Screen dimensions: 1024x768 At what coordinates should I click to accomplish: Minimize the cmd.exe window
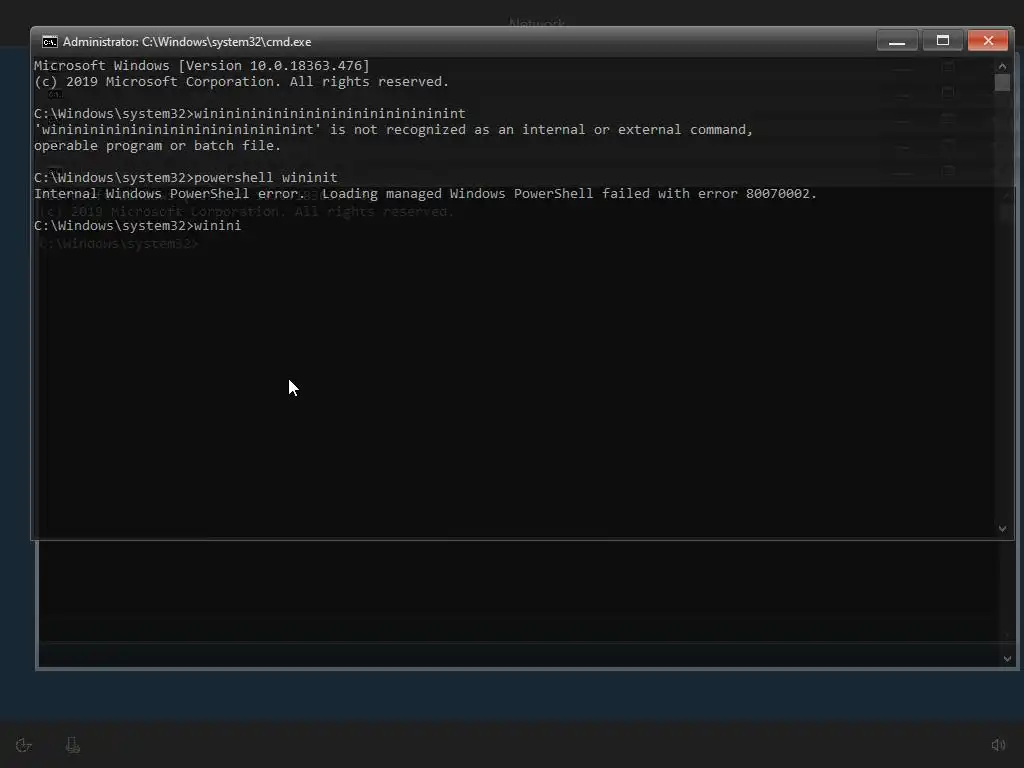tap(897, 40)
